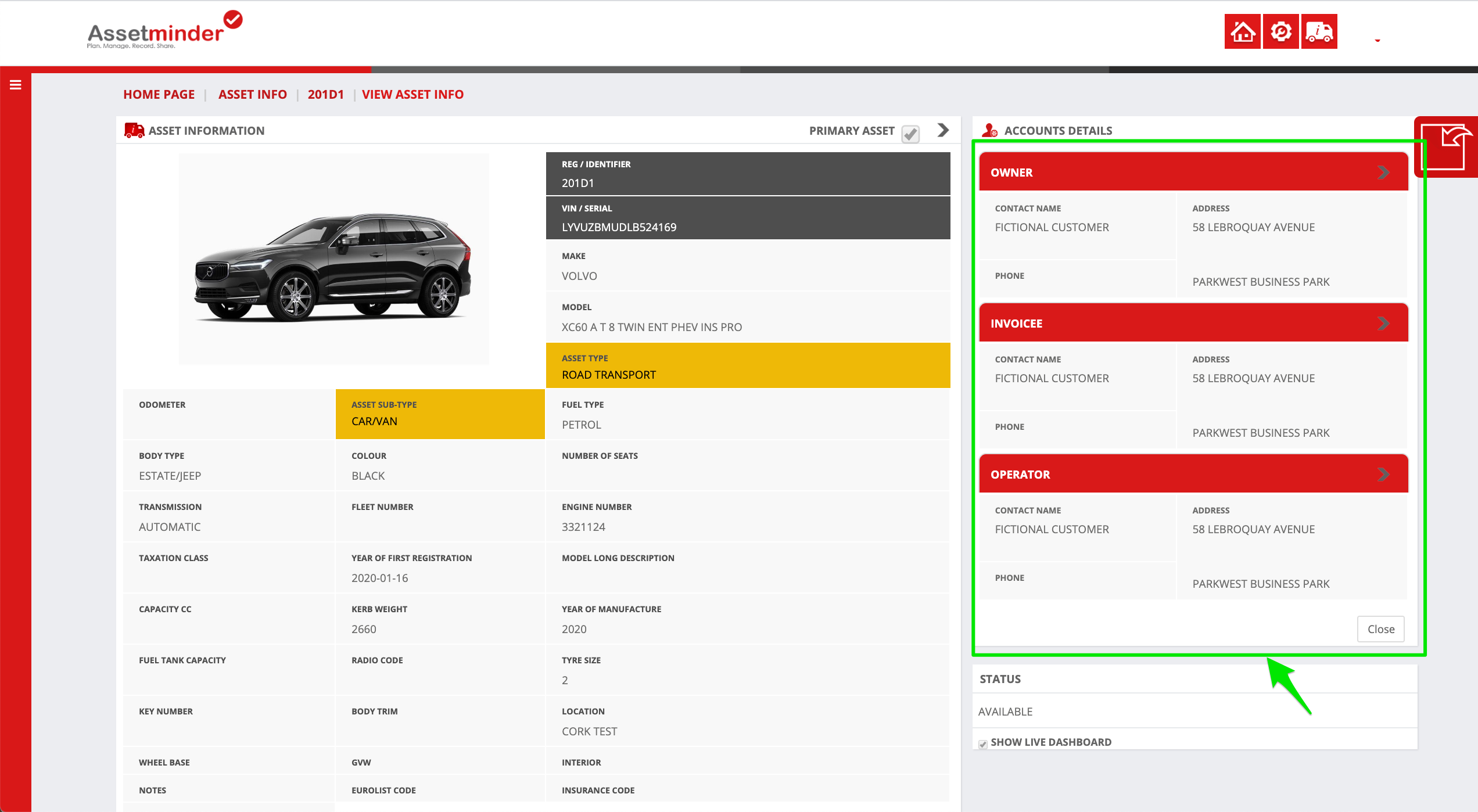Click the asset truck info icon

pos(1319,31)
